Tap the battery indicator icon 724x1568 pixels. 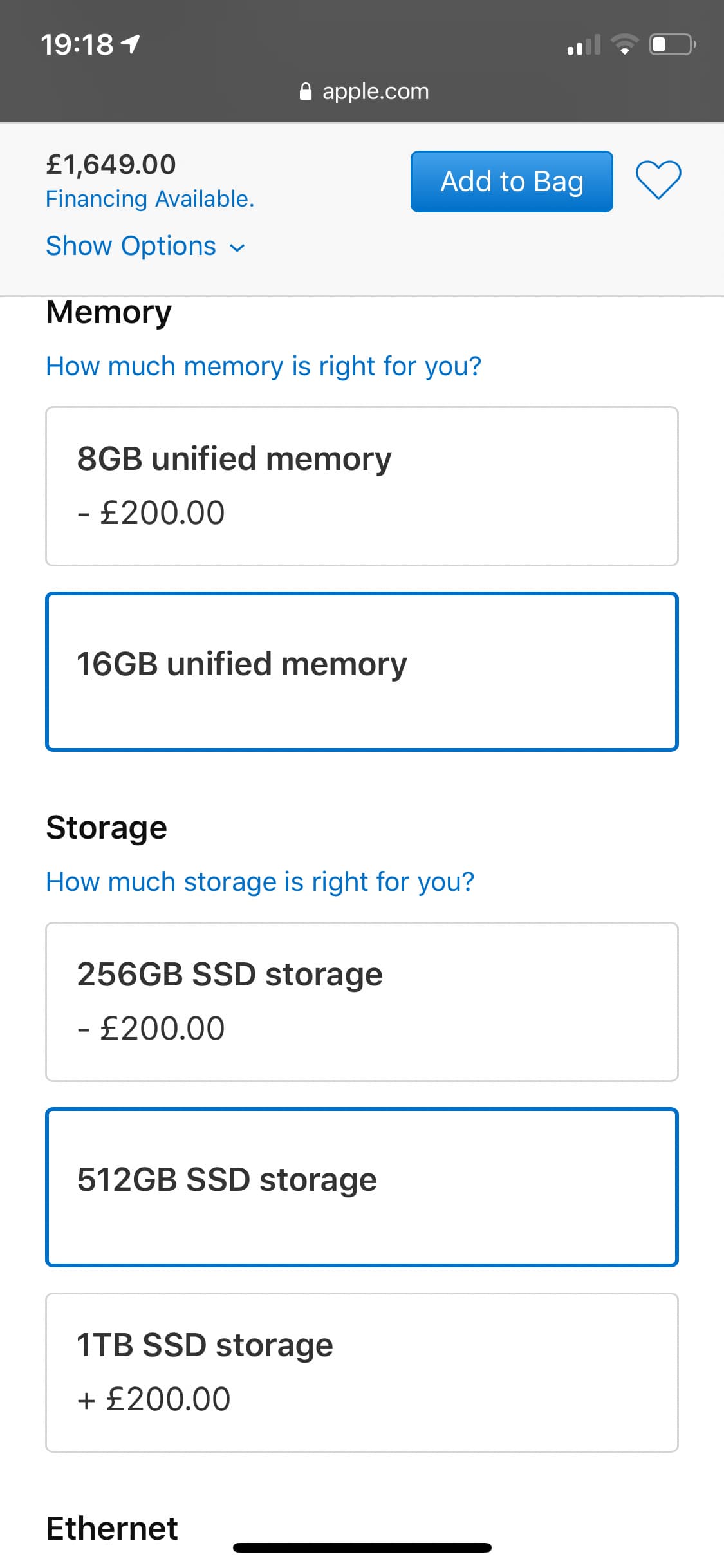(x=672, y=44)
